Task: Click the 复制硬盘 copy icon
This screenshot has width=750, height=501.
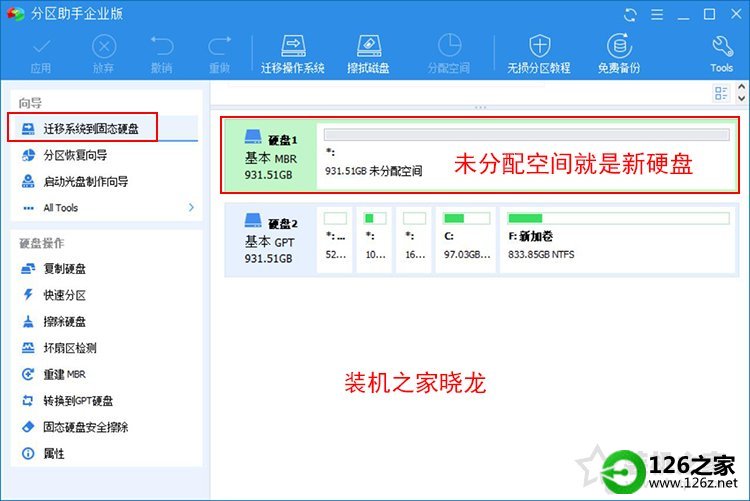Action: tap(28, 268)
